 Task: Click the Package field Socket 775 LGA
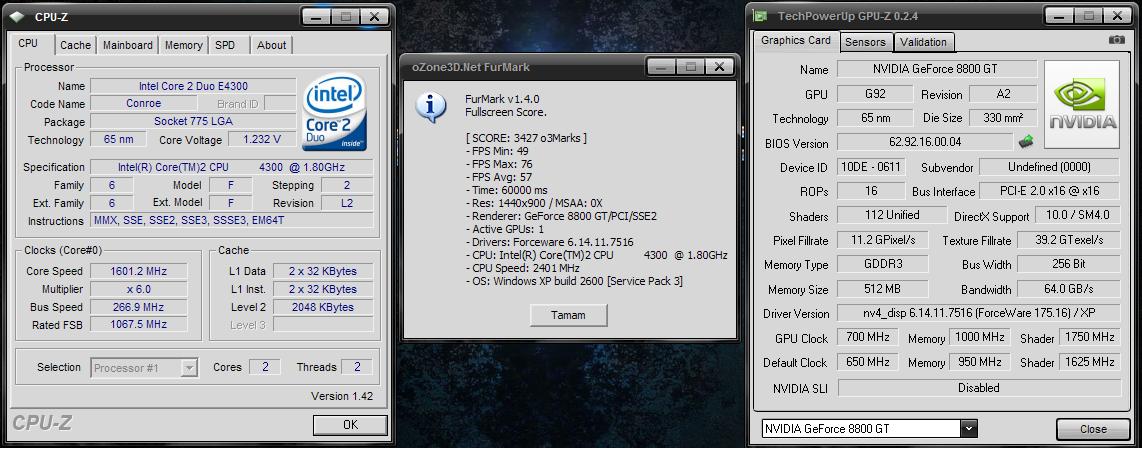[x=193, y=122]
